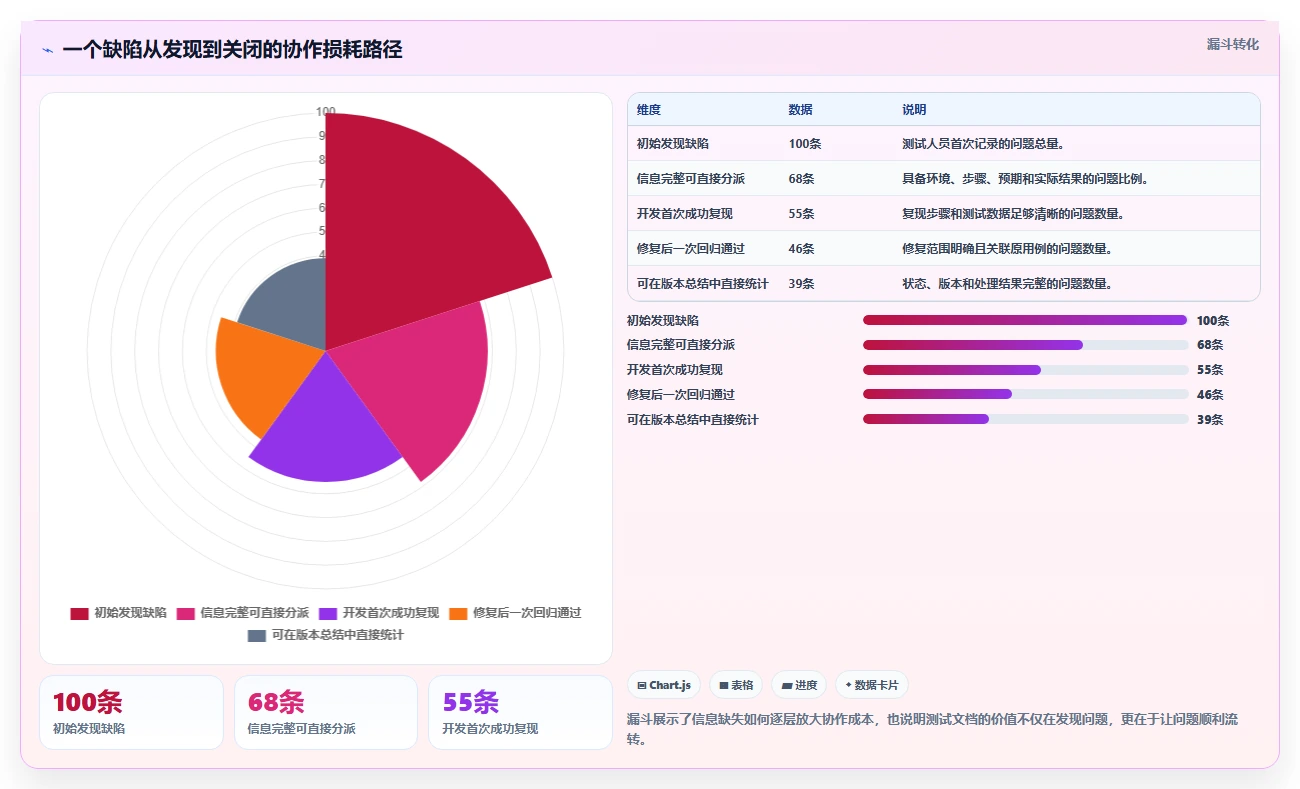Click the description starting 修复范围明确
The width and height of the screenshot is (1300, 789).
(x=1007, y=249)
